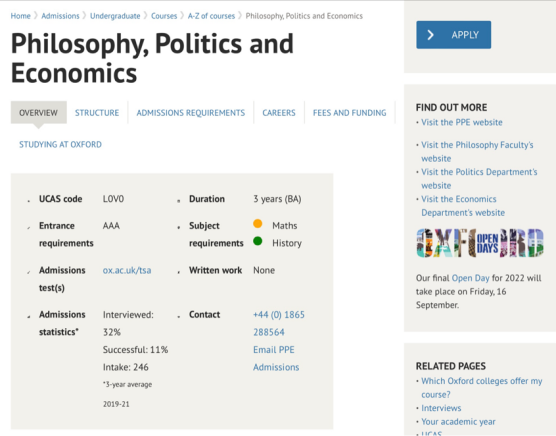The width and height of the screenshot is (556, 436).
Task: Switch to the Structure tab
Action: click(x=97, y=113)
